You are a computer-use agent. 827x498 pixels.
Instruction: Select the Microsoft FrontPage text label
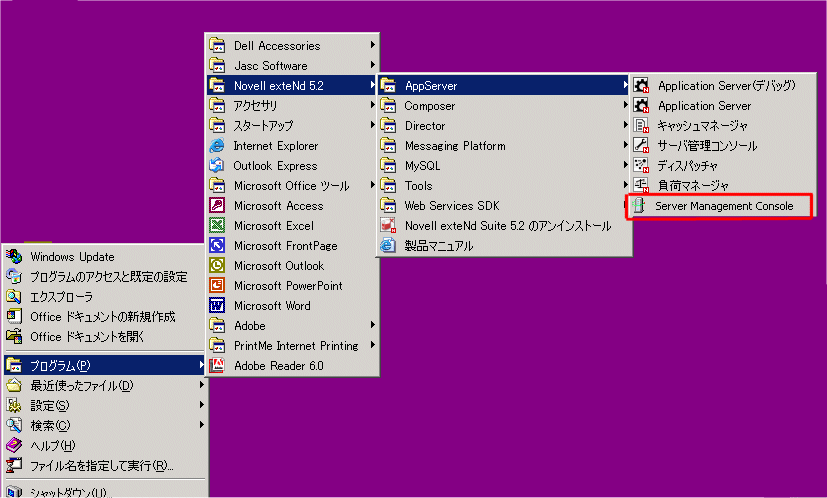(x=285, y=245)
